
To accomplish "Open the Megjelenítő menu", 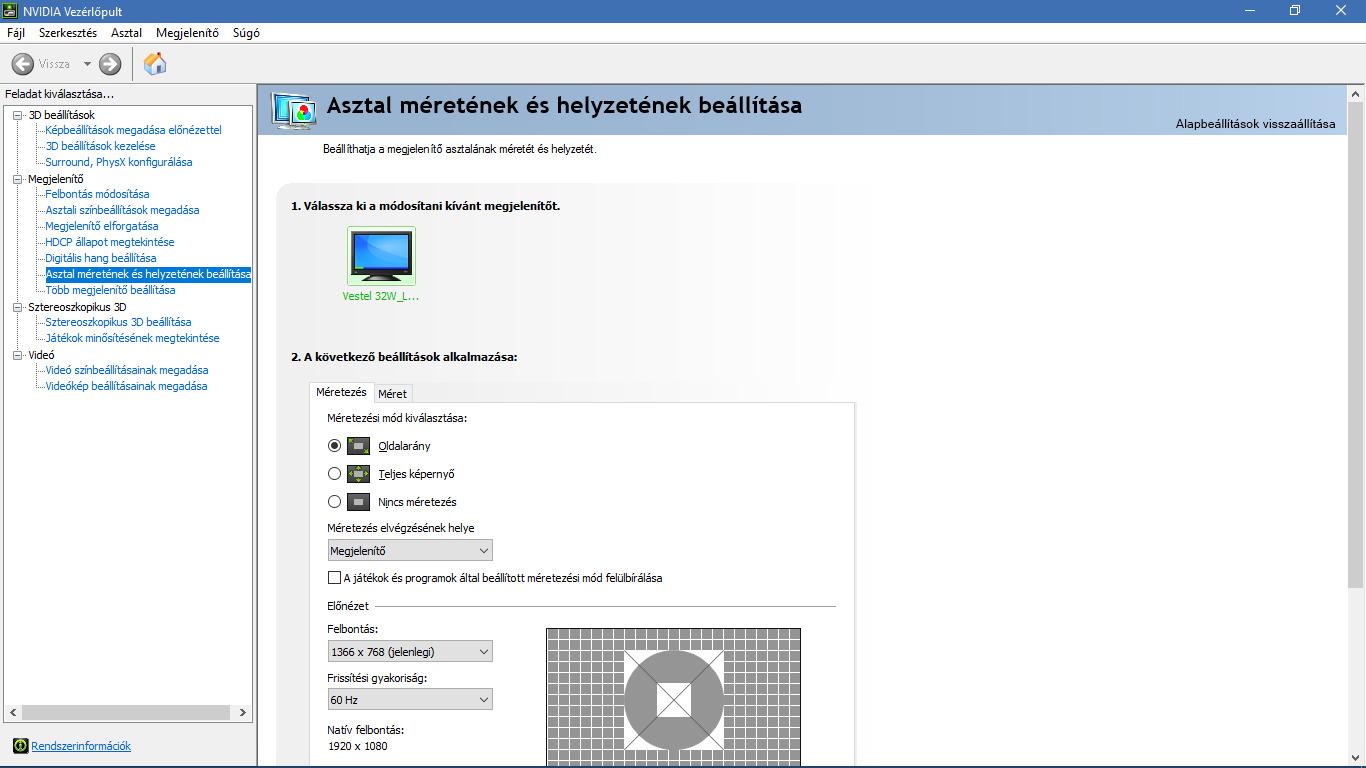I will pos(187,33).
